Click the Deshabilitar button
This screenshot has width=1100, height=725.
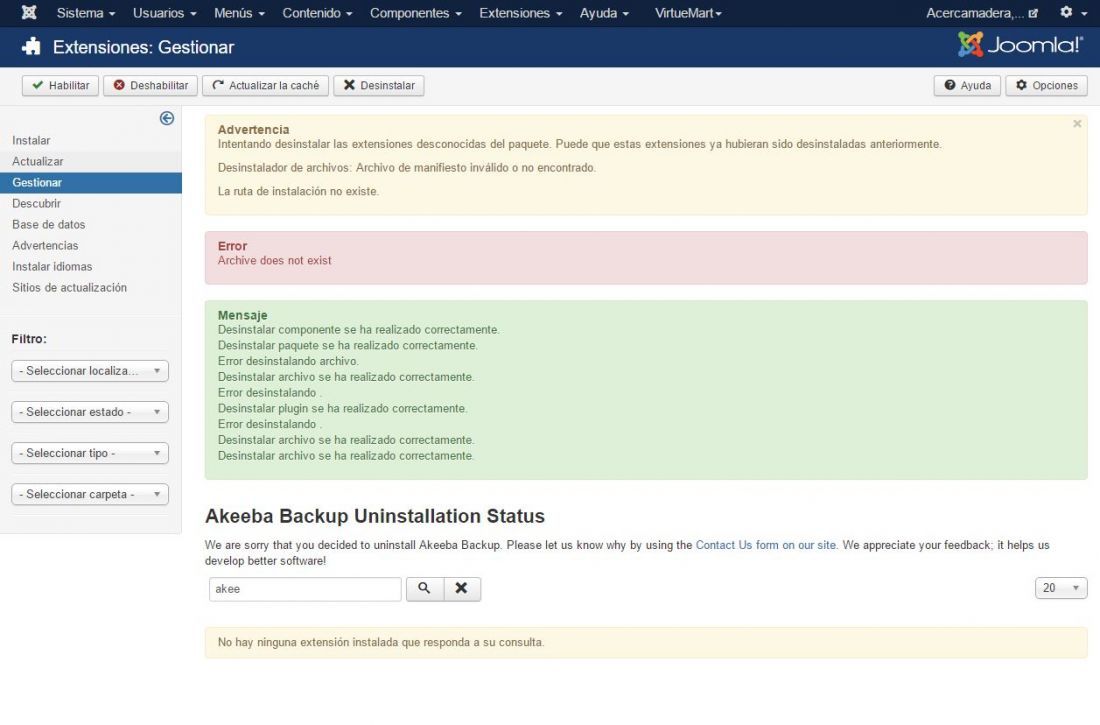pos(151,86)
